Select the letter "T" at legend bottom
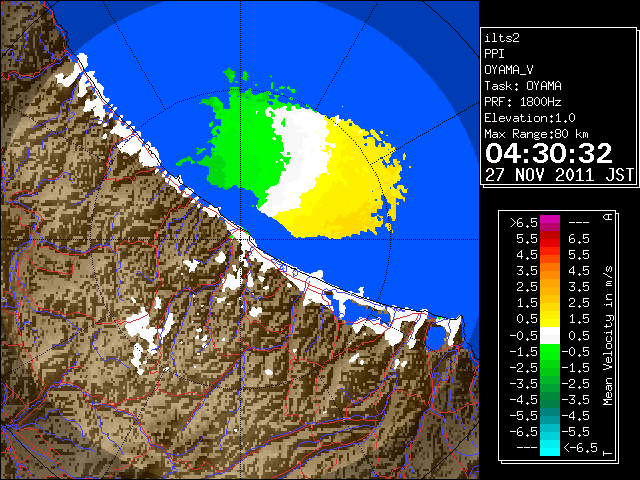 608,453
